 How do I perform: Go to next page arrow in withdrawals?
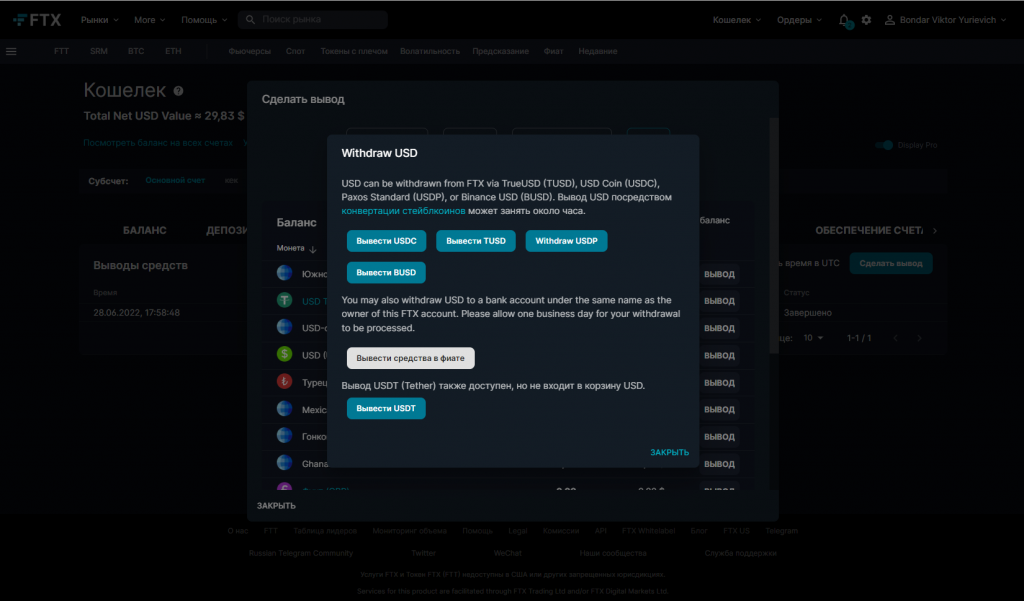pyautogui.click(x=920, y=338)
